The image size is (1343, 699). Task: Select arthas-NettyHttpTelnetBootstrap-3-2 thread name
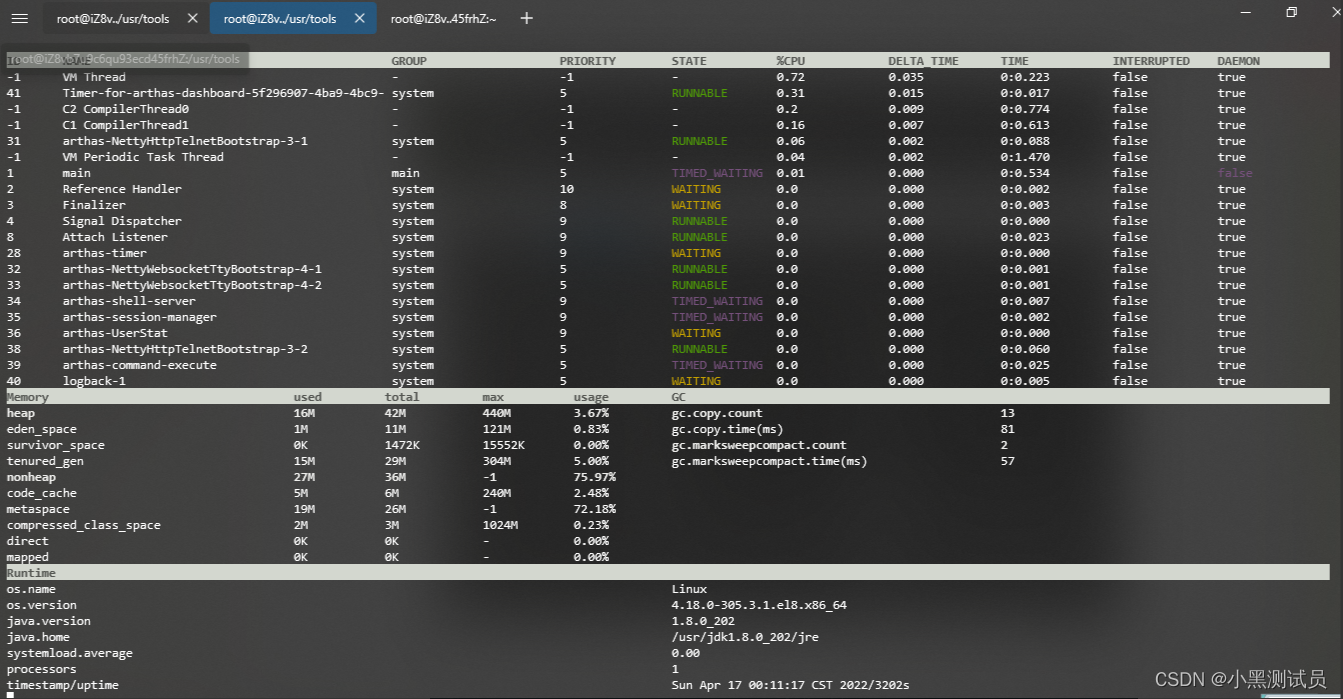click(x=185, y=349)
